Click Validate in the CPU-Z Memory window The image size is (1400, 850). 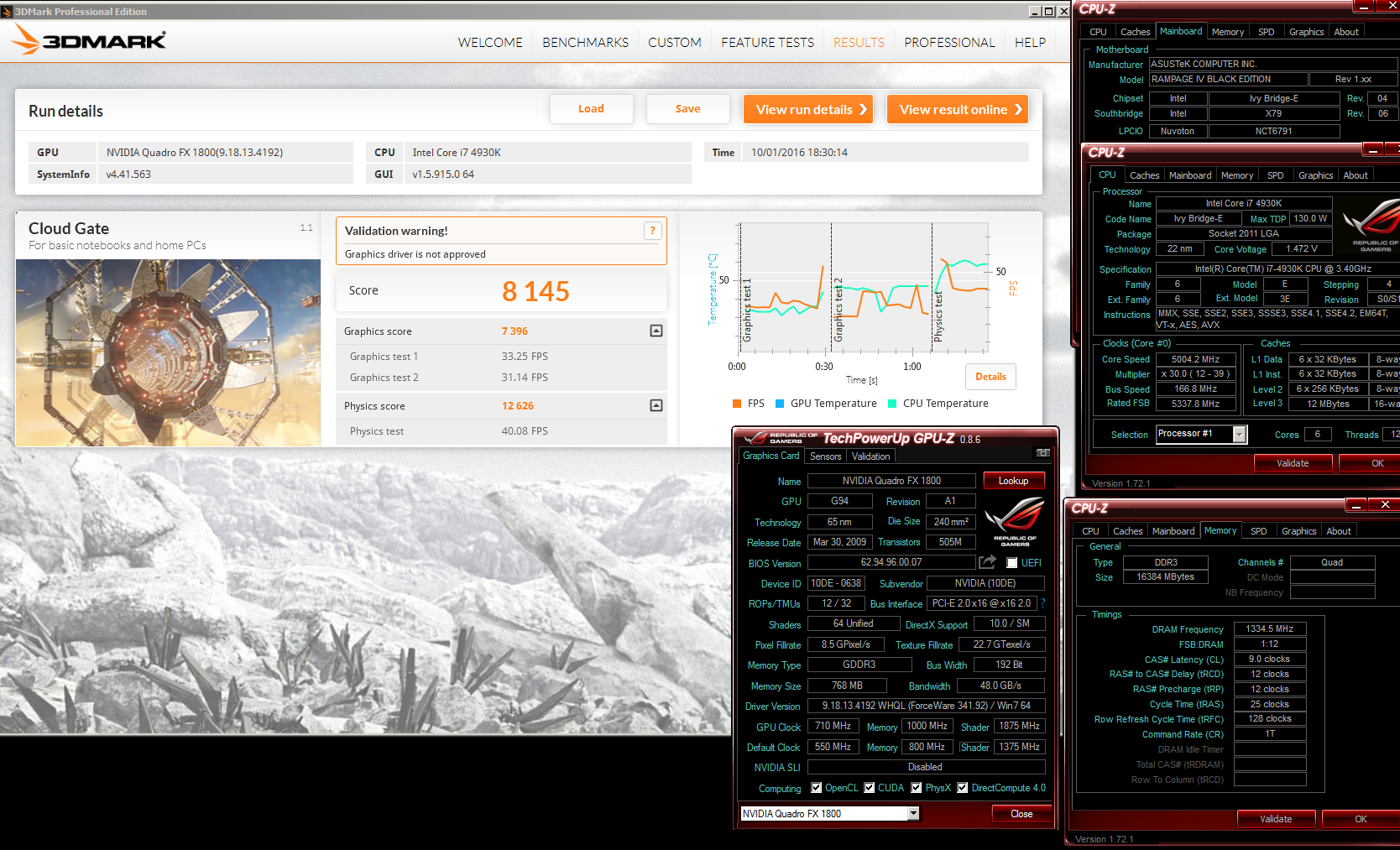(1276, 819)
